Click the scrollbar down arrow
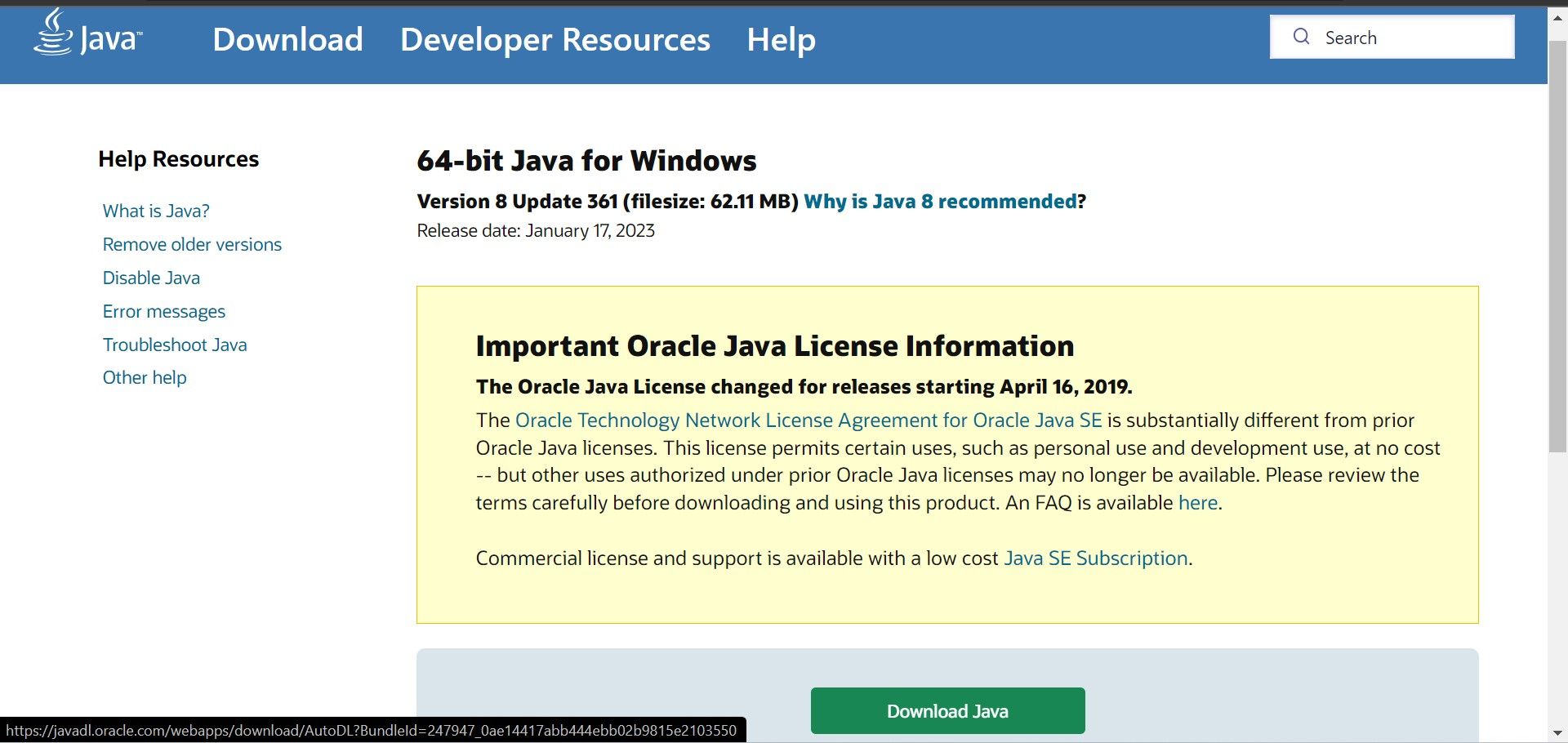 point(1557,732)
